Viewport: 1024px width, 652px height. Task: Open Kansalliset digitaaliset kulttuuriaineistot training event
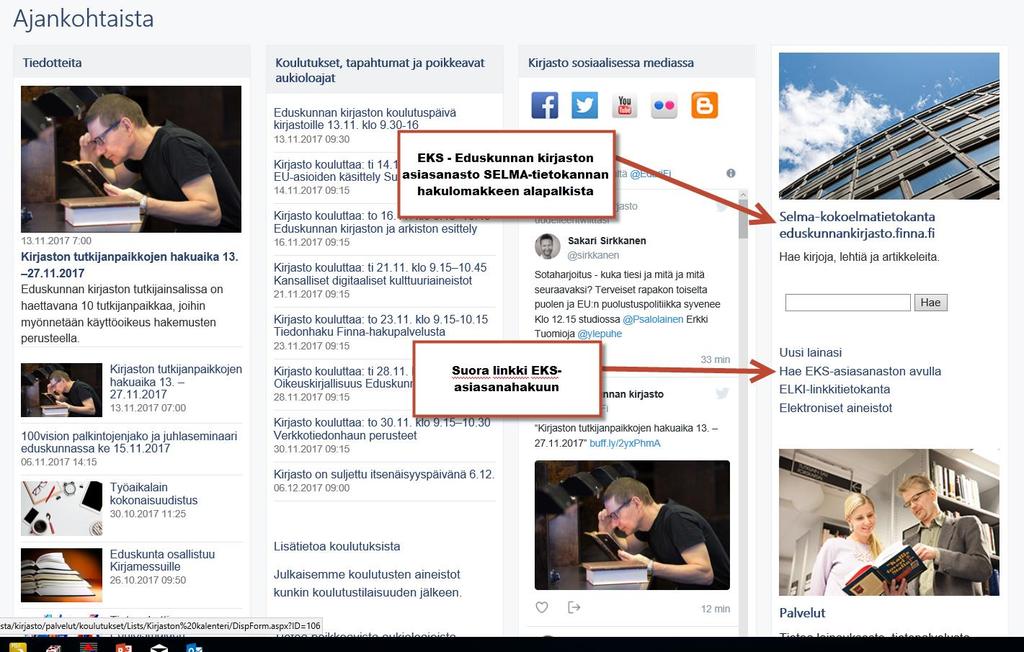point(380,274)
